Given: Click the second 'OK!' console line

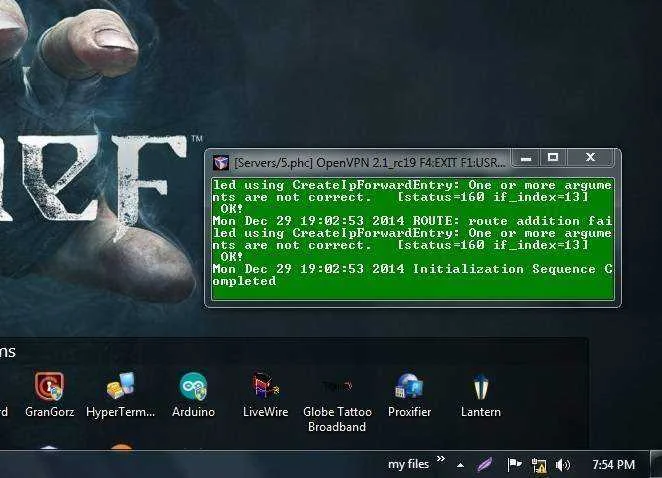Looking at the screenshot, I should pyautogui.click(x=231, y=257).
